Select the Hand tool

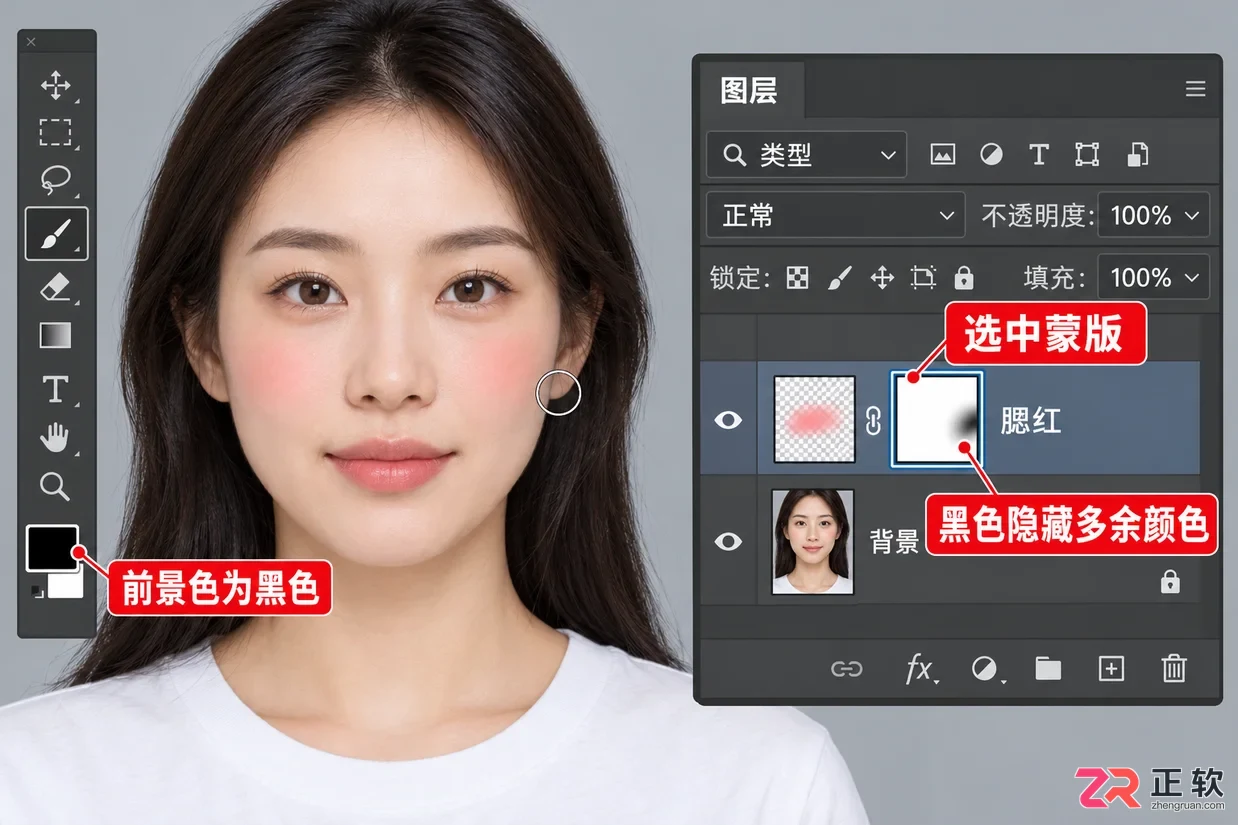55,437
